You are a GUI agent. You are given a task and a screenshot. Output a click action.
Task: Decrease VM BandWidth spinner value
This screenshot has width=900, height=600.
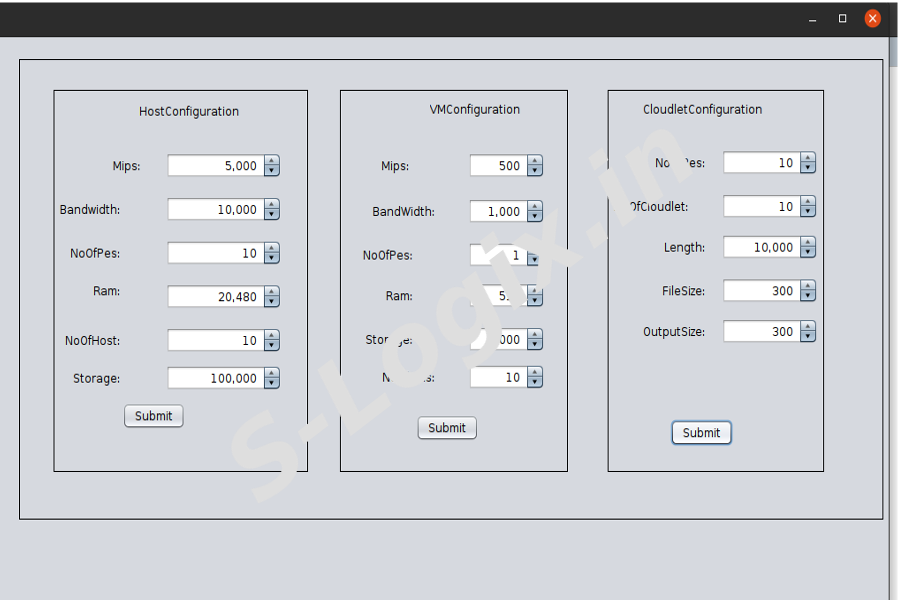[535, 217]
